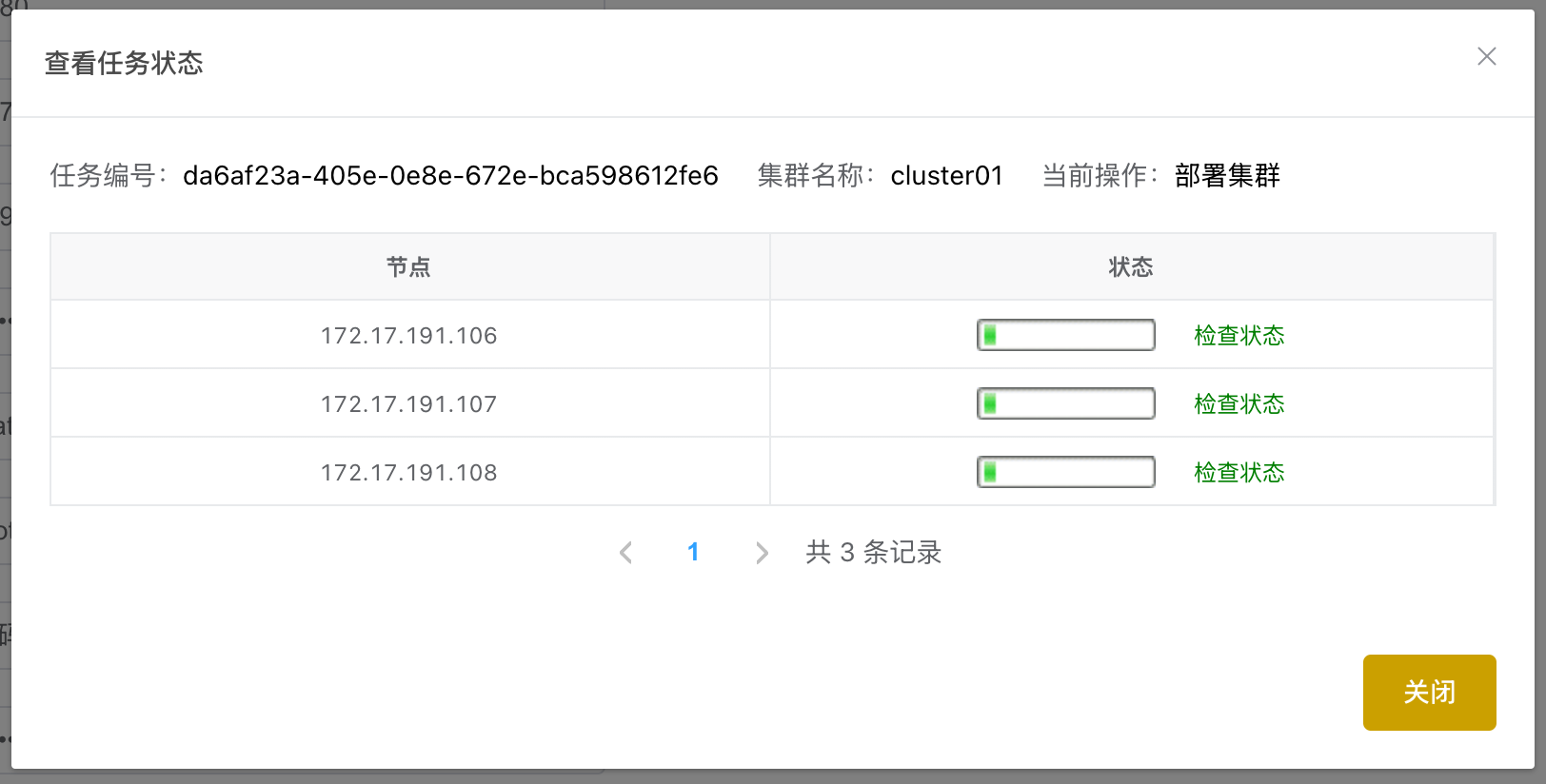The height and width of the screenshot is (784, 1546).
Task: Click the 共 3 条记录 total text
Action: (873, 553)
